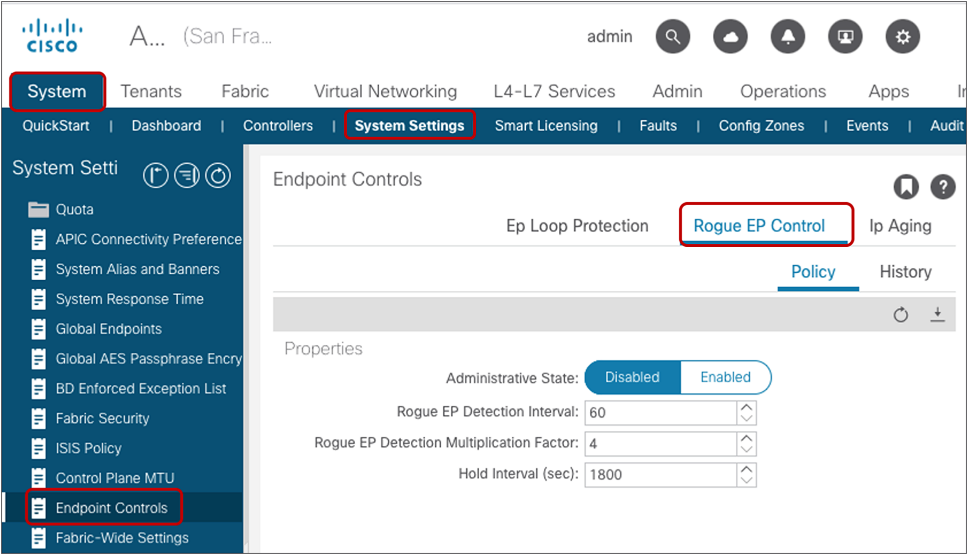Click System Alias and Banners document icon

[38, 269]
